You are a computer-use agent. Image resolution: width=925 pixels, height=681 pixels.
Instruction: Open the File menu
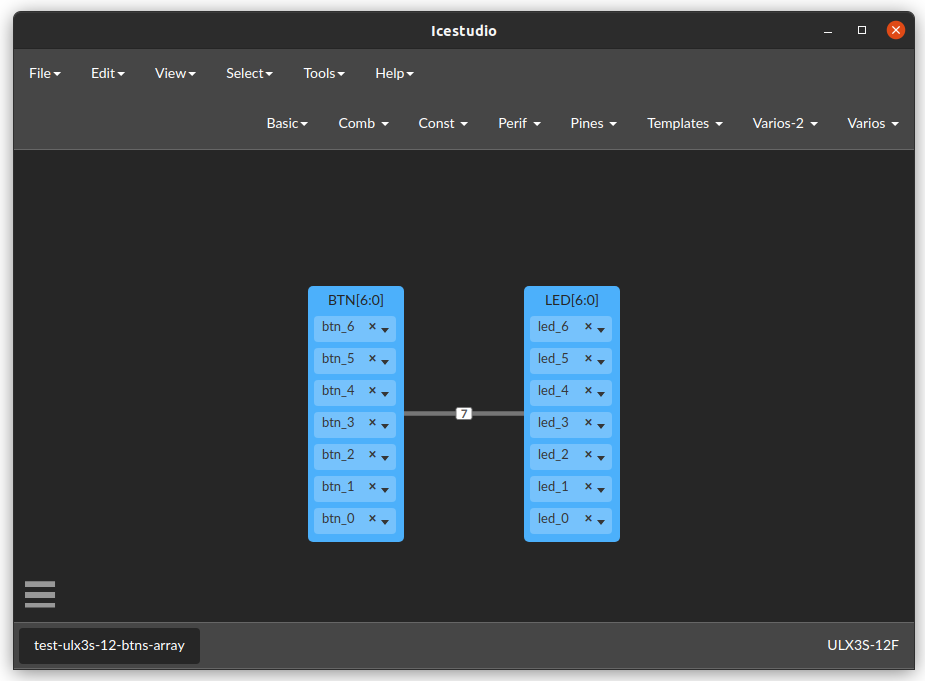click(x=44, y=73)
